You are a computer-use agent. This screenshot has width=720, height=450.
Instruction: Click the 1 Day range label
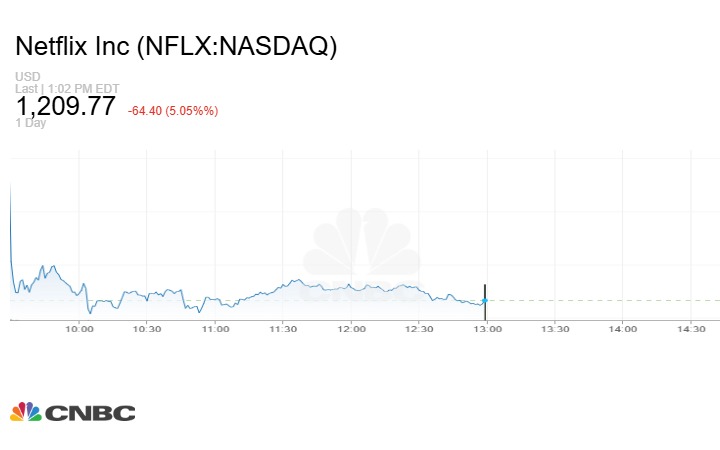[x=30, y=123]
